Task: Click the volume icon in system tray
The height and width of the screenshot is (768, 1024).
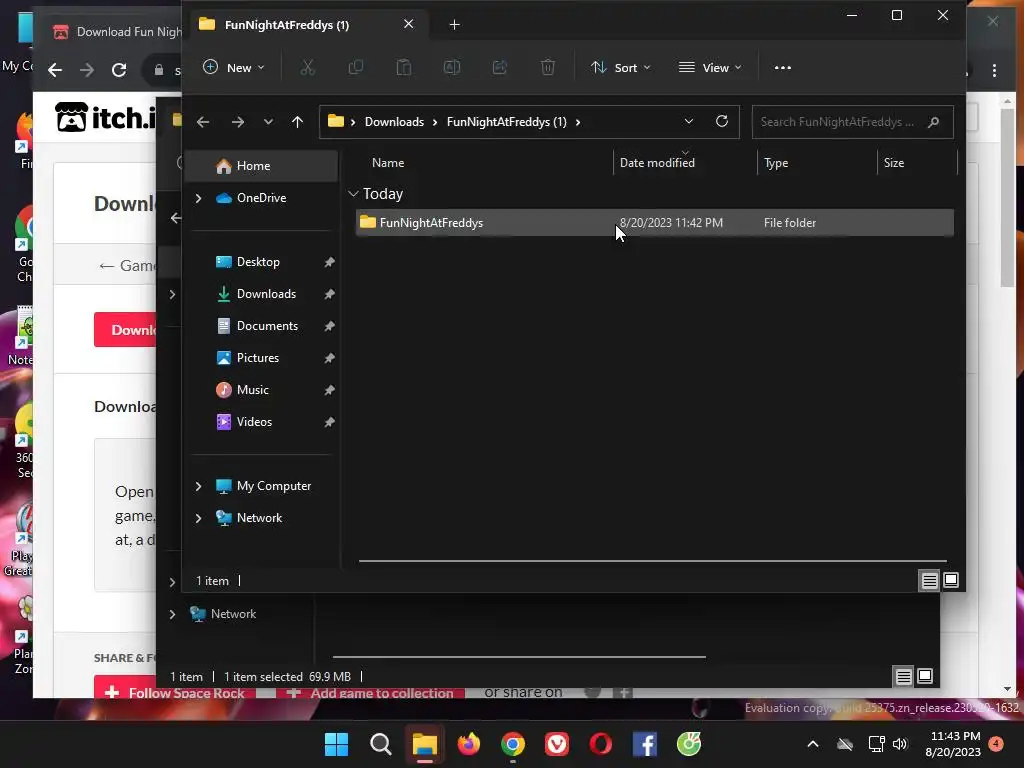Action: pyautogui.click(x=900, y=744)
